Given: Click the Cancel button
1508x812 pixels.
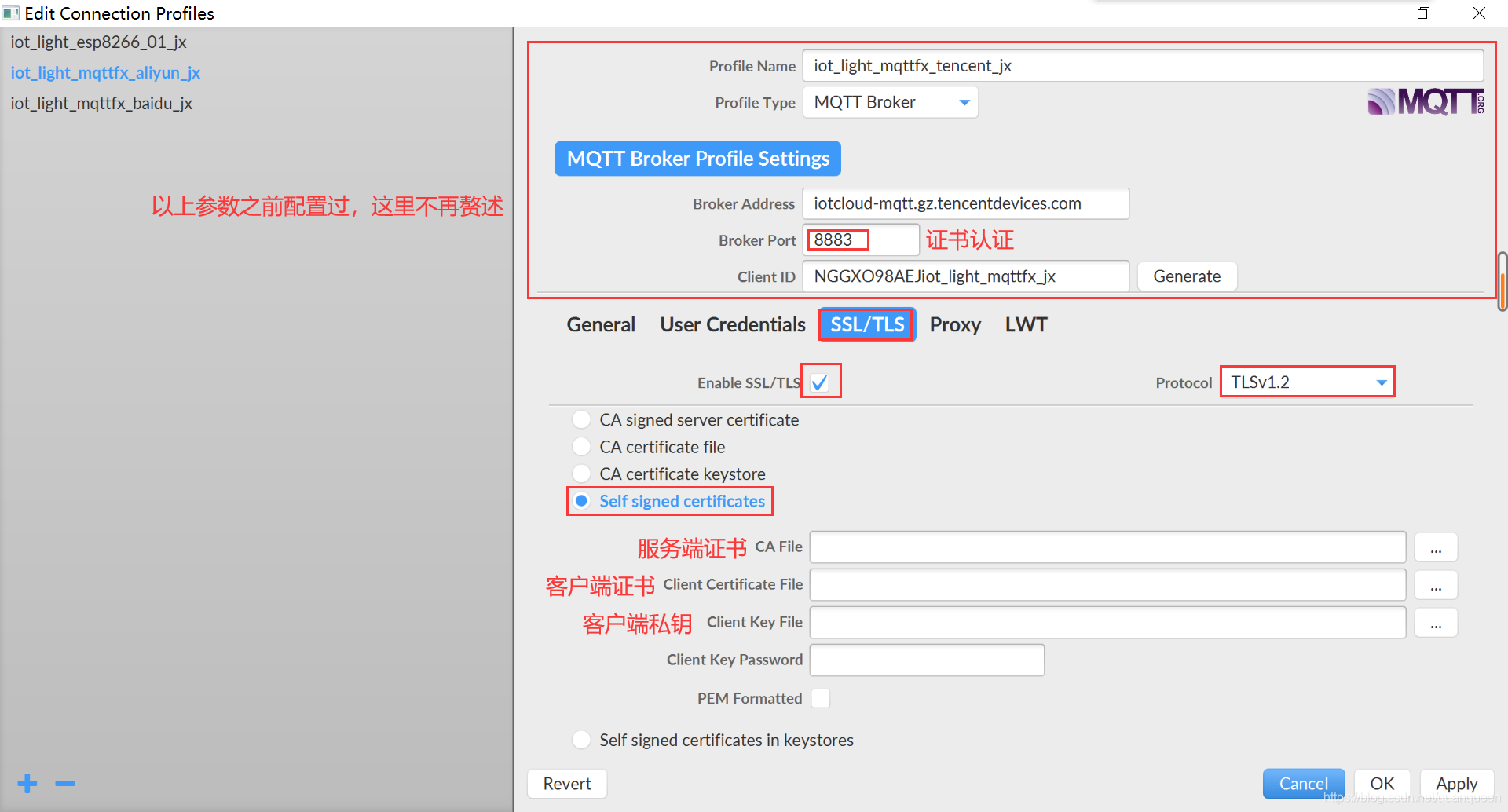Looking at the screenshot, I should click(1304, 784).
